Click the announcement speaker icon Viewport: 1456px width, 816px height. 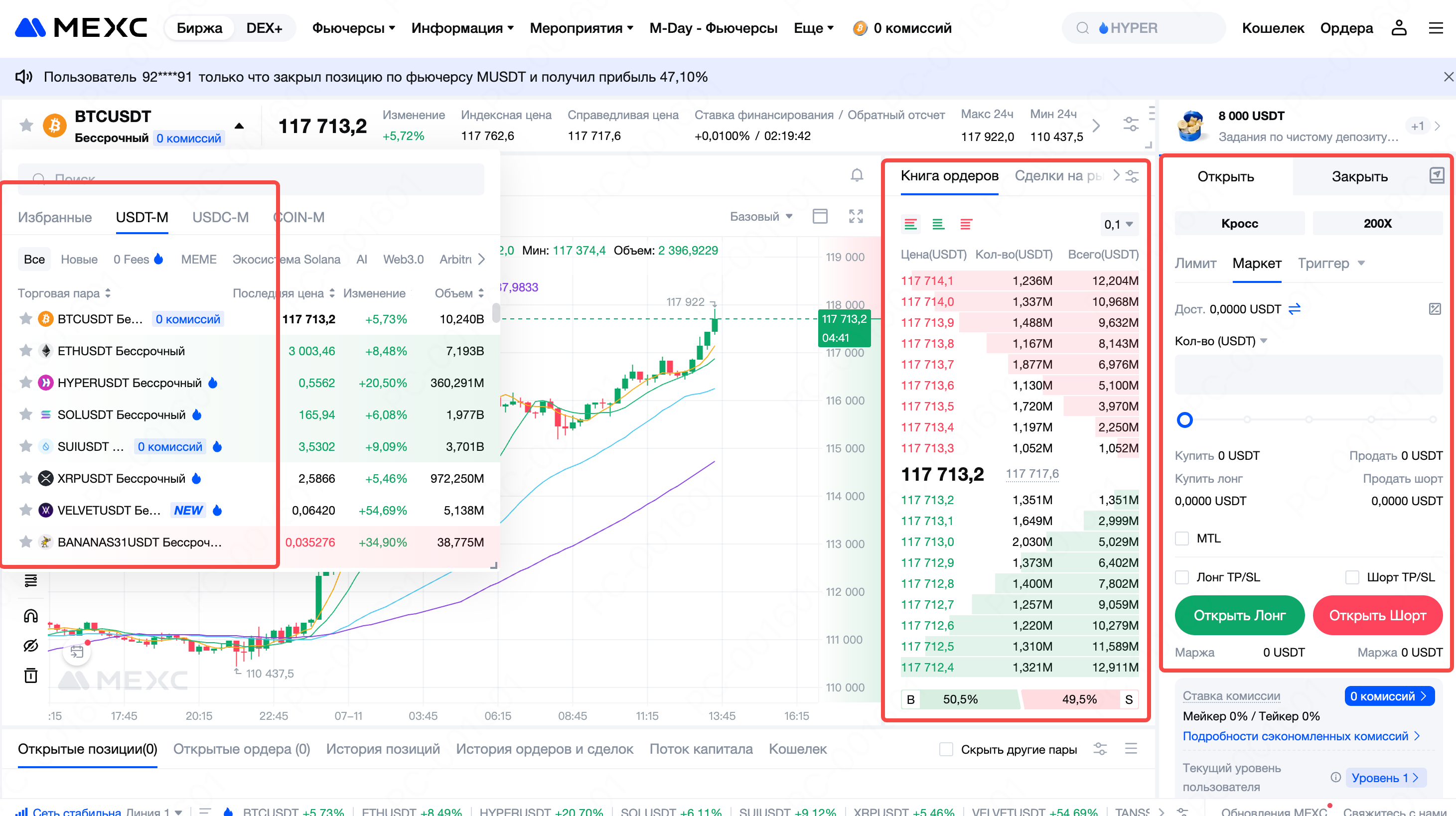[x=24, y=77]
